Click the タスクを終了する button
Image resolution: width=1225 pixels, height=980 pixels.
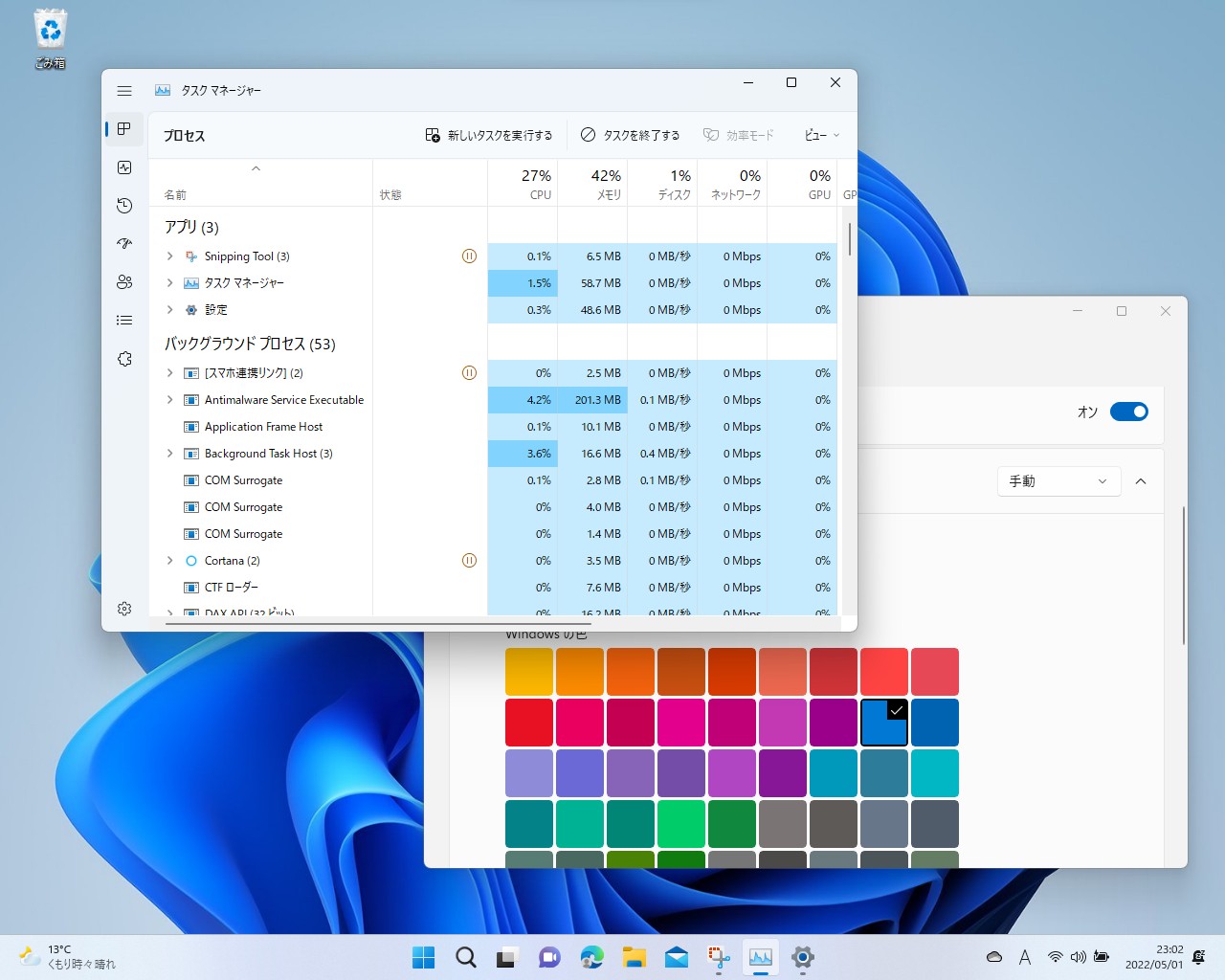click(x=630, y=136)
